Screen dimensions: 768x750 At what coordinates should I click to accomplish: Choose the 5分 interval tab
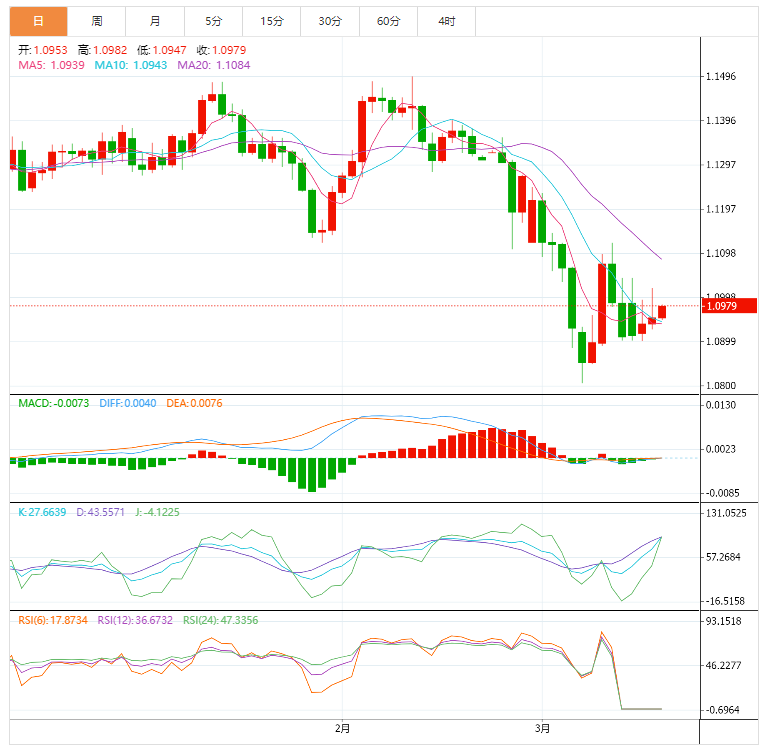pos(213,21)
